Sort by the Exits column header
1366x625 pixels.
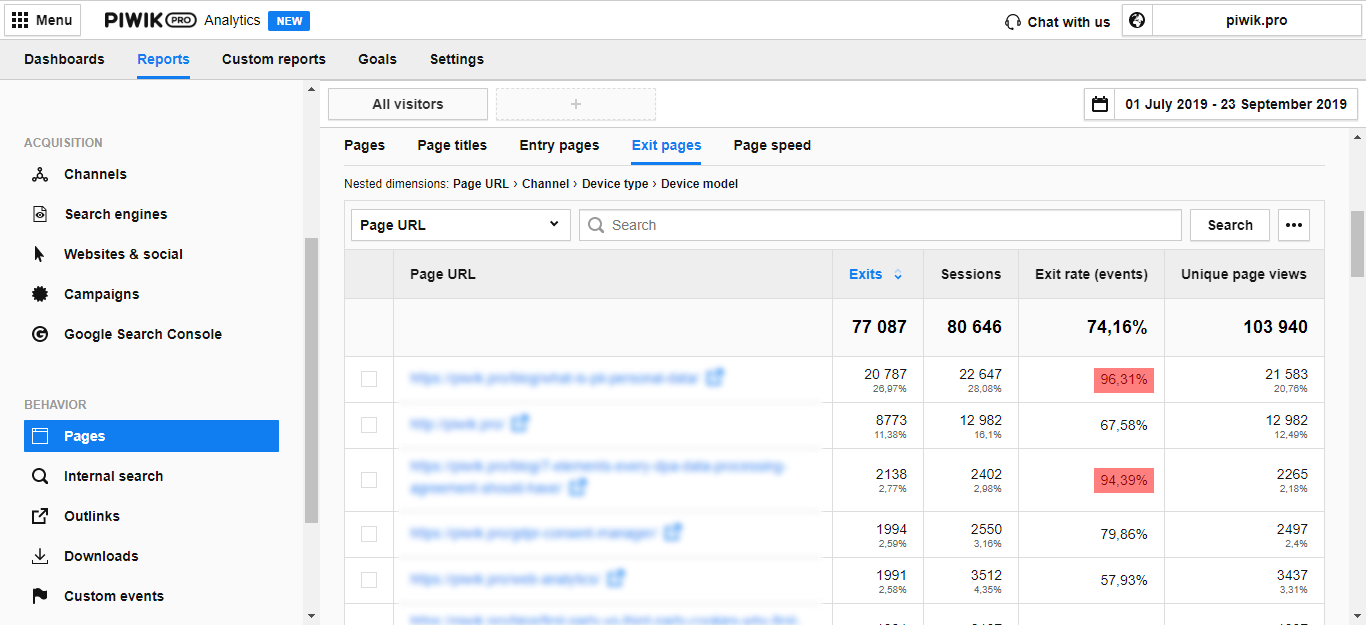(x=866, y=274)
